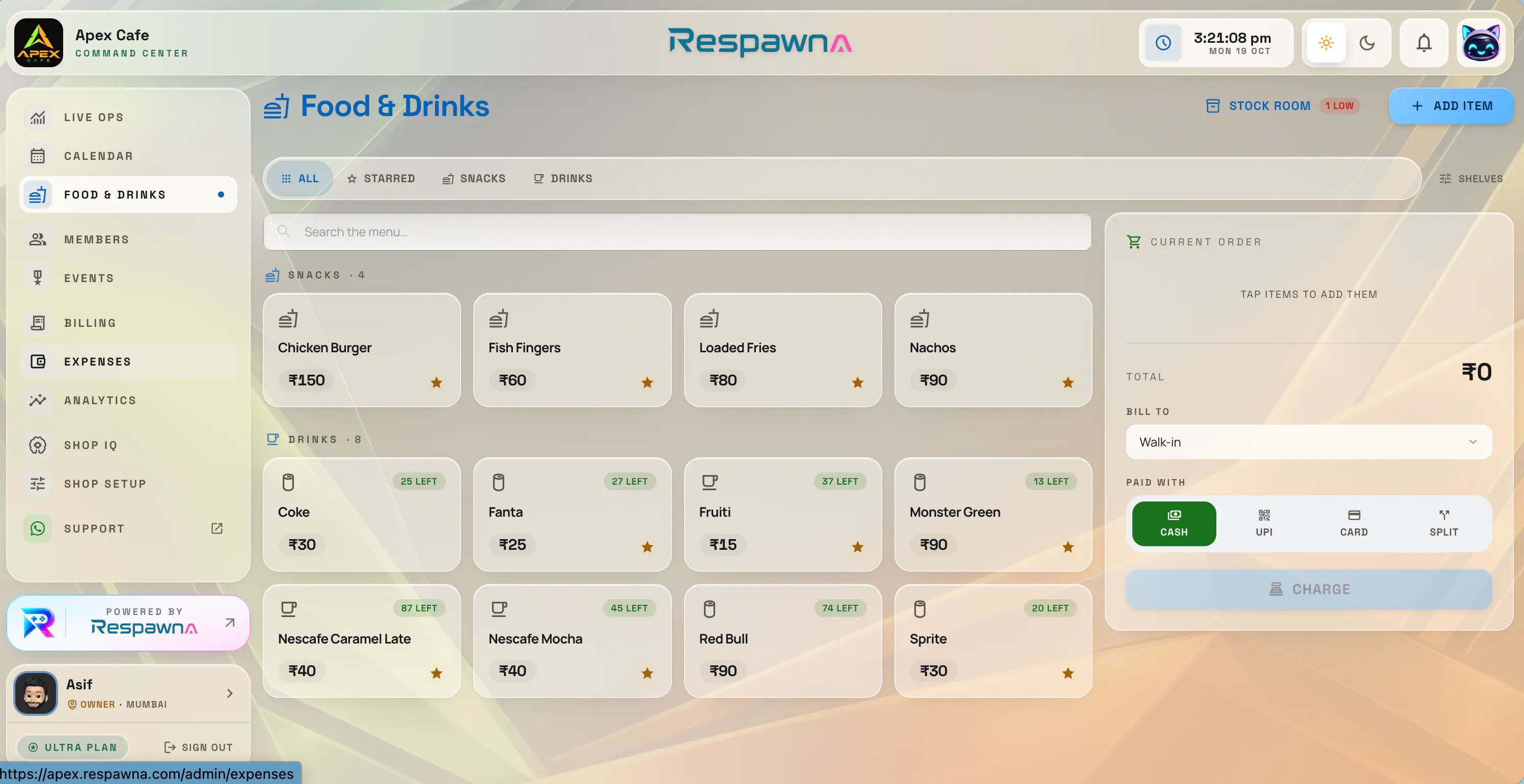Toggle star on Chicken Burger
The width and height of the screenshot is (1524, 784).
coord(437,382)
